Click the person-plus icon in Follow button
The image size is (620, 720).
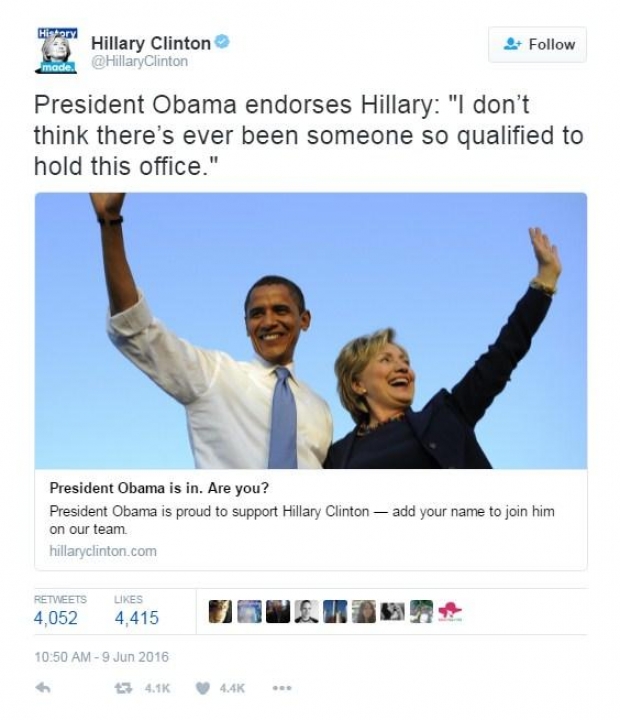click(512, 44)
